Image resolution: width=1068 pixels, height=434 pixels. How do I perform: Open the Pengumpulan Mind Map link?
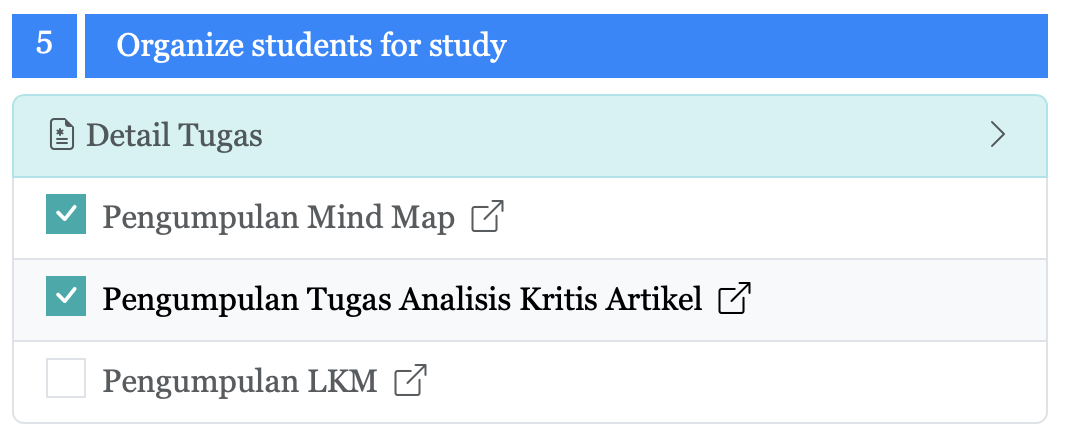(278, 217)
